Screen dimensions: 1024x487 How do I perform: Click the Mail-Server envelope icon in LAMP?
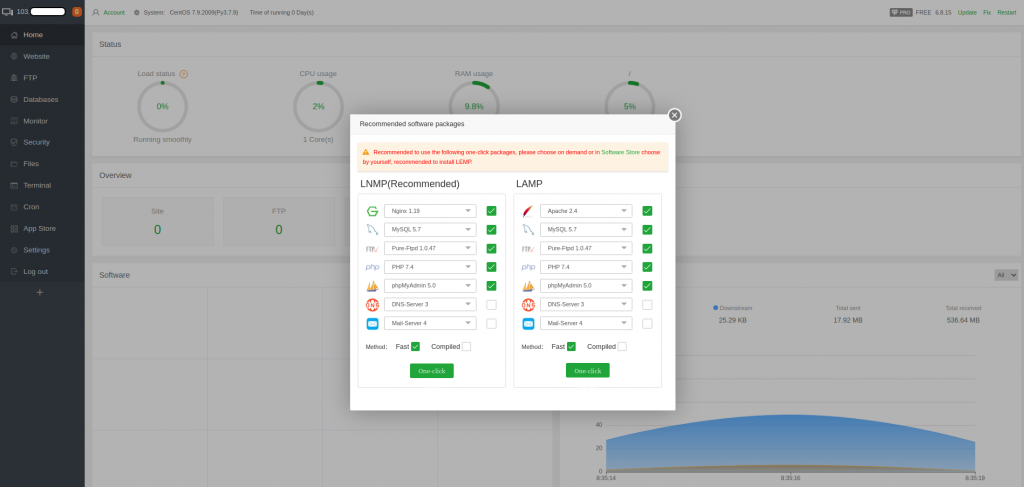pos(528,323)
